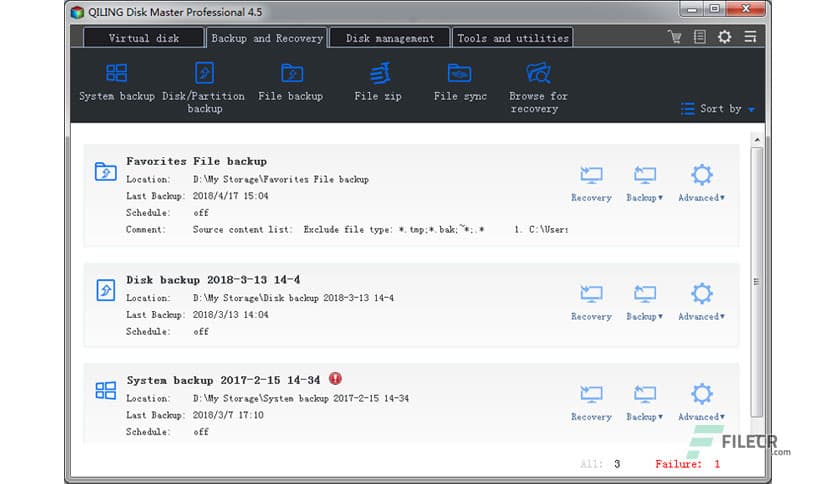
Task: Click last backup time '2018/3/13 14:04'
Action: tap(230, 314)
